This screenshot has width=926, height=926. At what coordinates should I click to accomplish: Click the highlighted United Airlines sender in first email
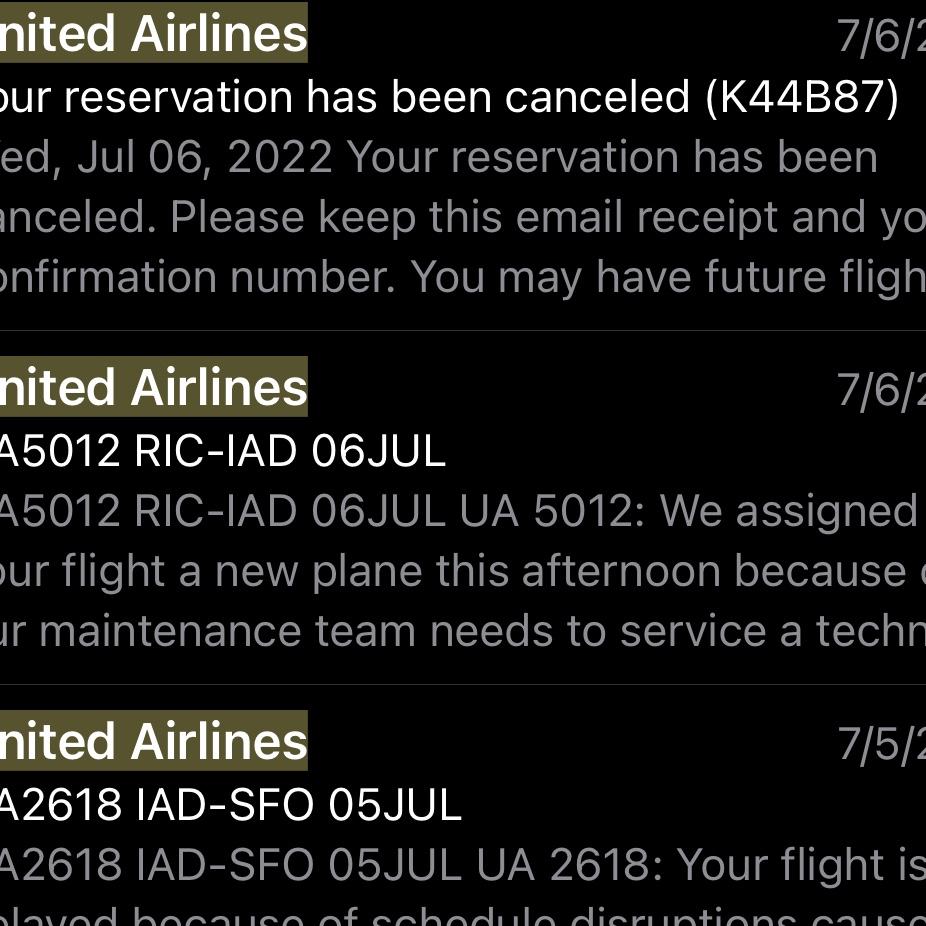(x=155, y=32)
